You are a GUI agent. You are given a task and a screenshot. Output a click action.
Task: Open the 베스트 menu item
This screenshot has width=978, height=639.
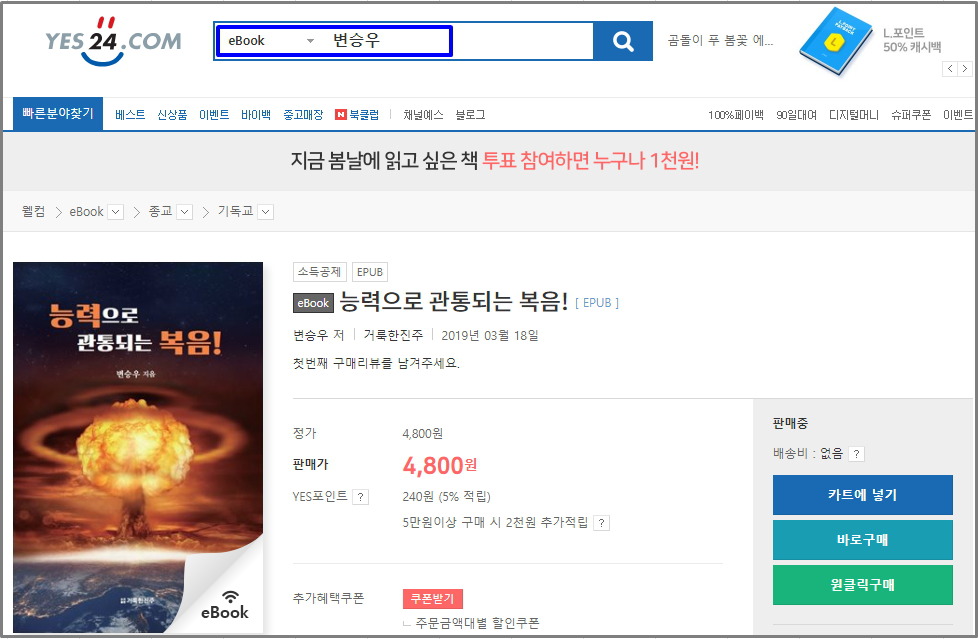pos(130,115)
